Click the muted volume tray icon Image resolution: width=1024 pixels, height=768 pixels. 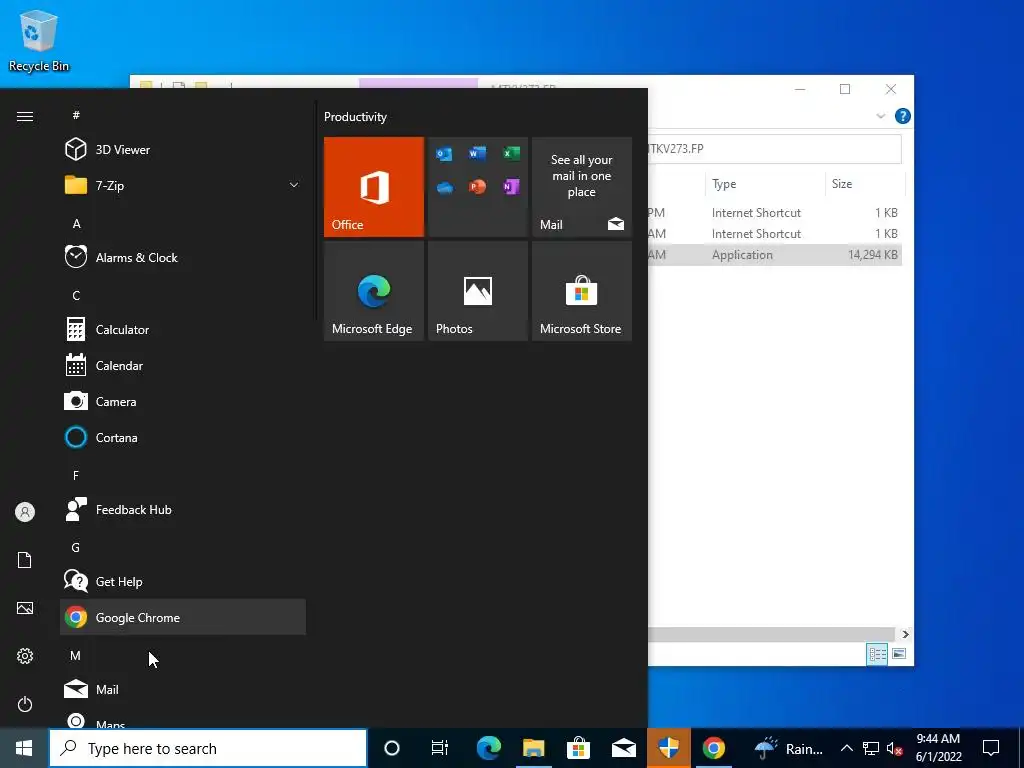[x=894, y=748]
